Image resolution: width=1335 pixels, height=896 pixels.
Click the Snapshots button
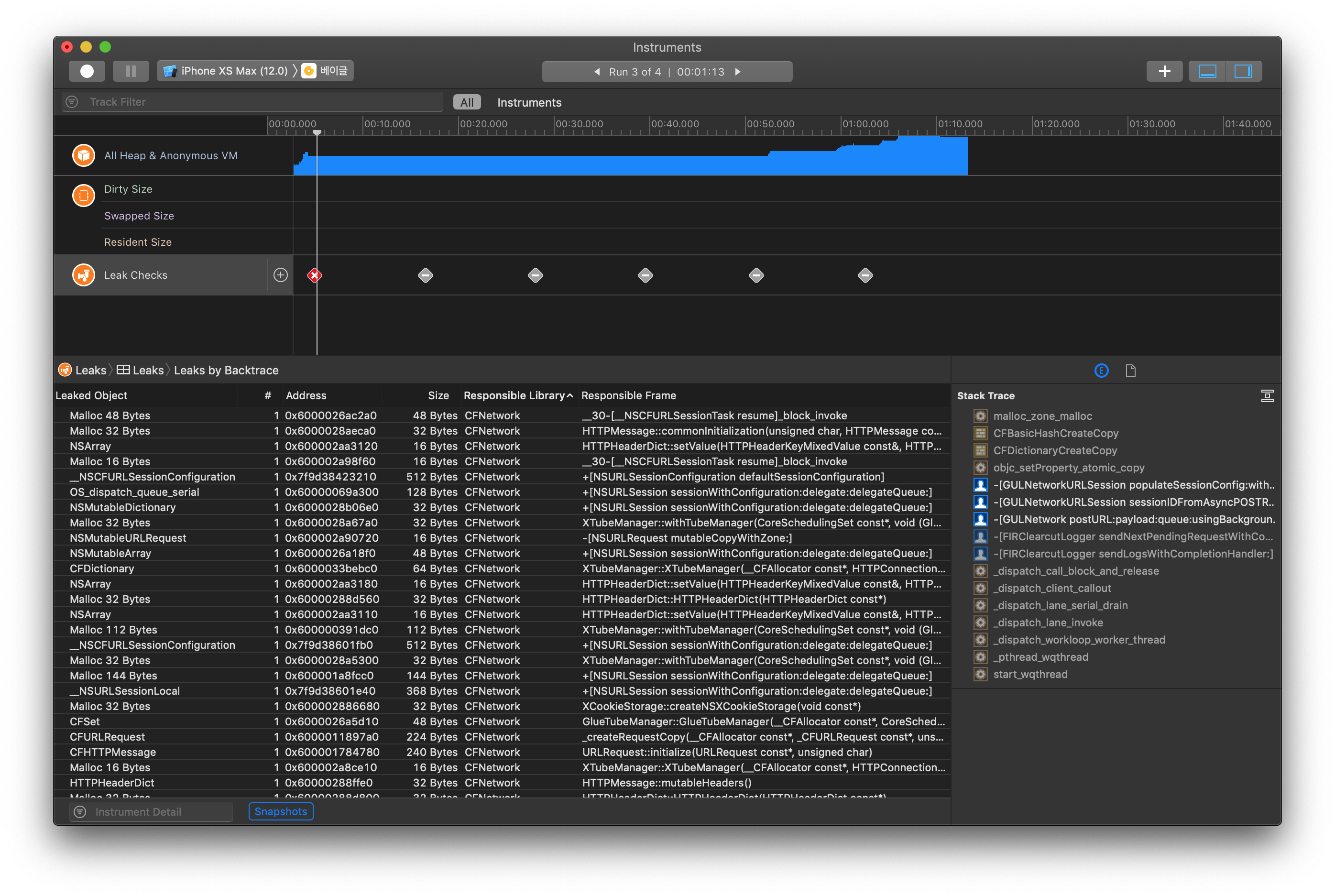click(281, 811)
